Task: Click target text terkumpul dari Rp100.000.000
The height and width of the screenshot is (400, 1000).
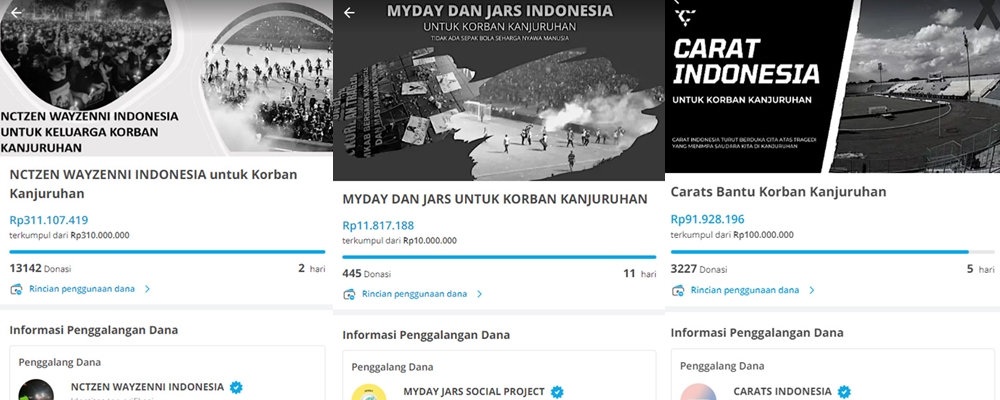Action: tap(732, 235)
